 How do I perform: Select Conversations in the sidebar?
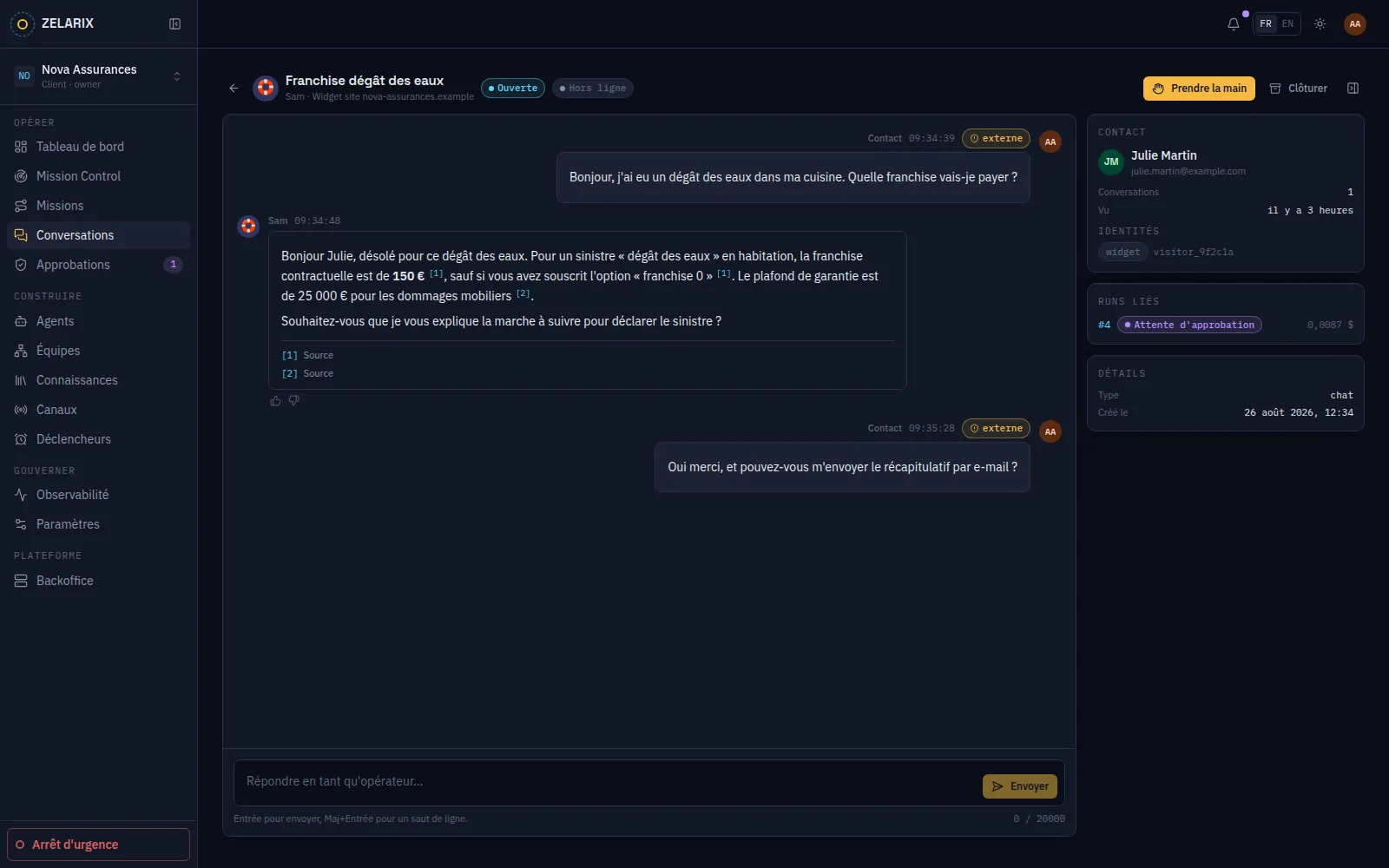coord(99,235)
